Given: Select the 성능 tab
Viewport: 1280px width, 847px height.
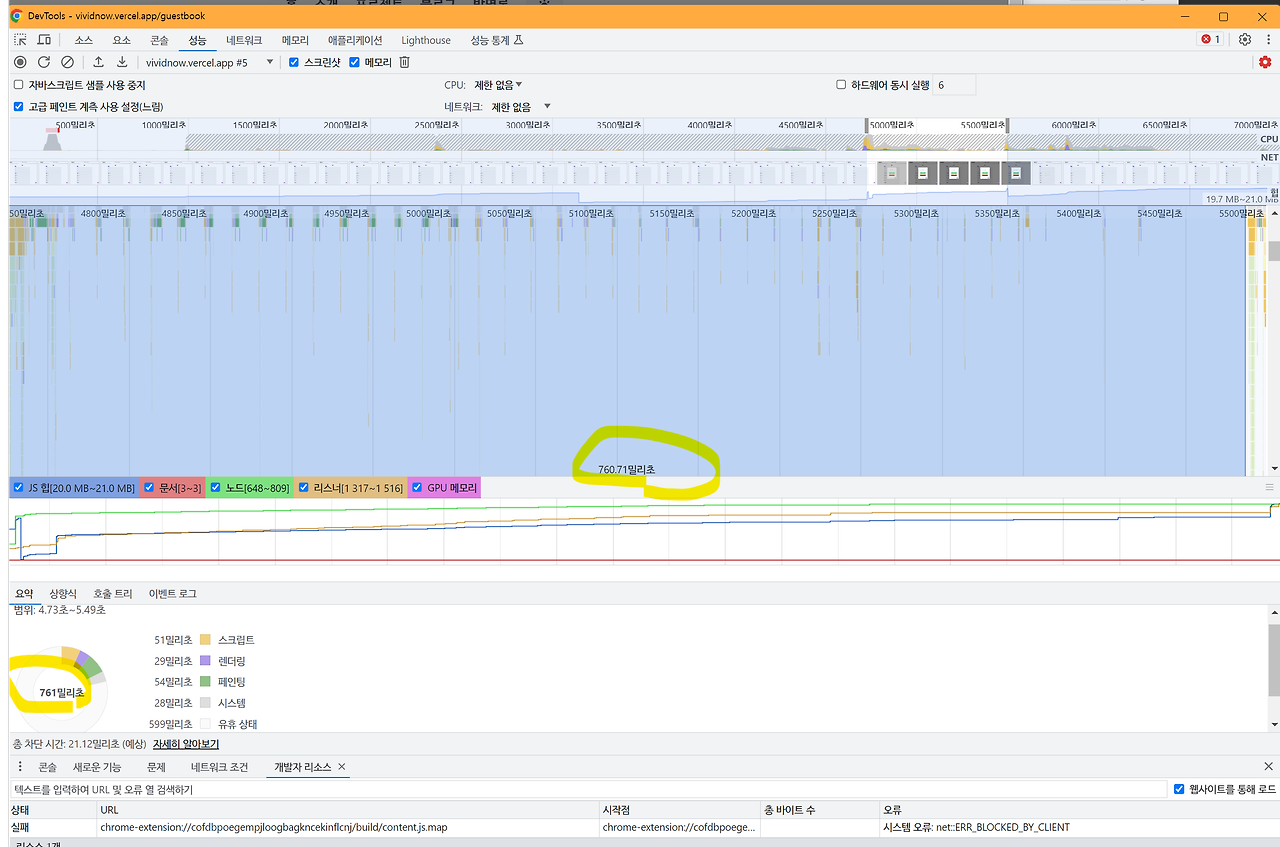Looking at the screenshot, I should (x=197, y=40).
